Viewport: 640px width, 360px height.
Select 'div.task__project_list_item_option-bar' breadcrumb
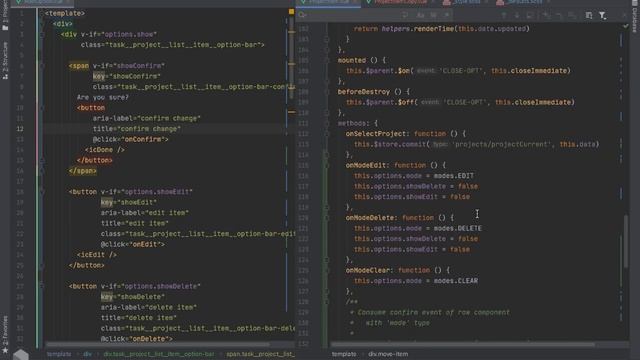(158, 354)
